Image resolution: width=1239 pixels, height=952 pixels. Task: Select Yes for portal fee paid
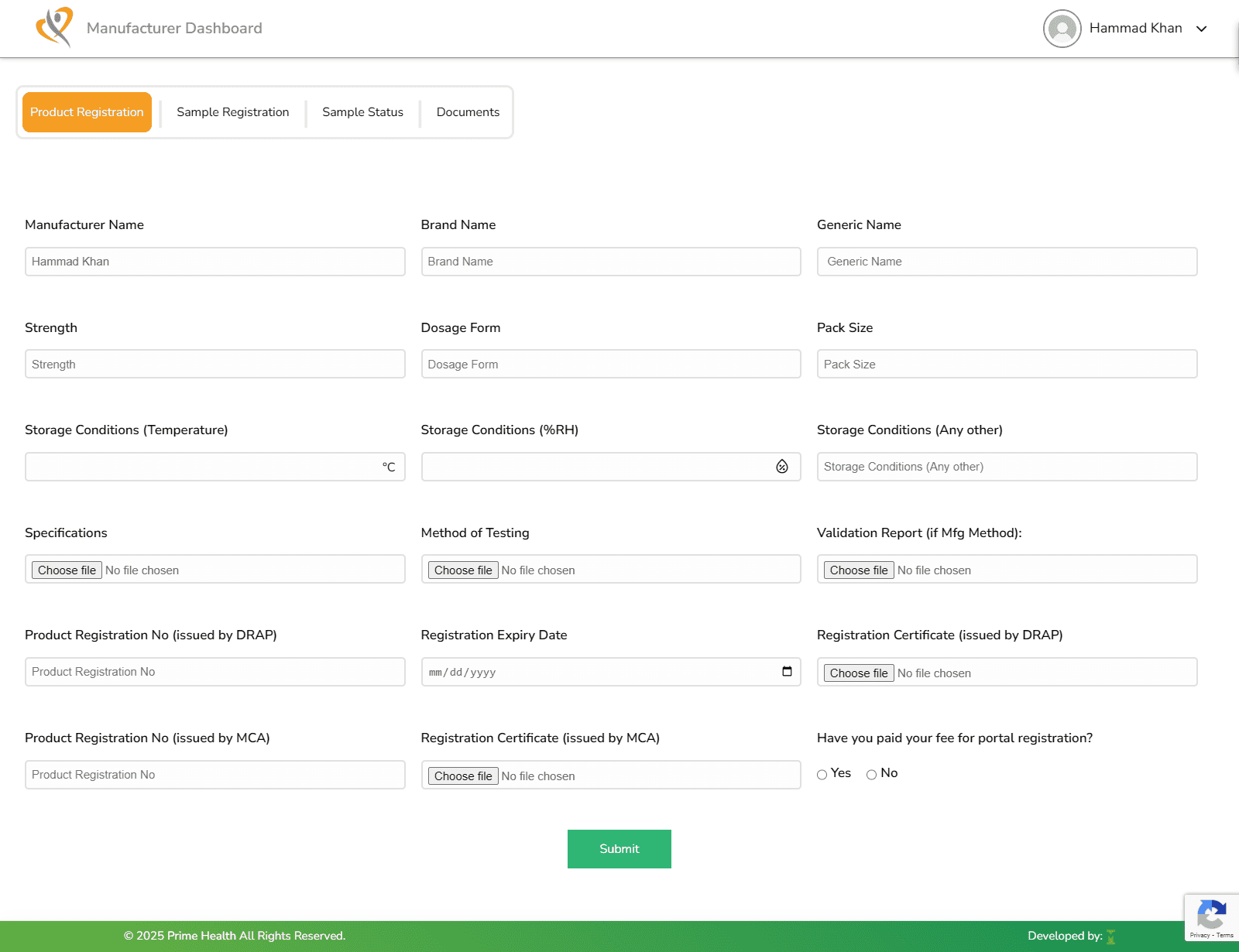[822, 774]
